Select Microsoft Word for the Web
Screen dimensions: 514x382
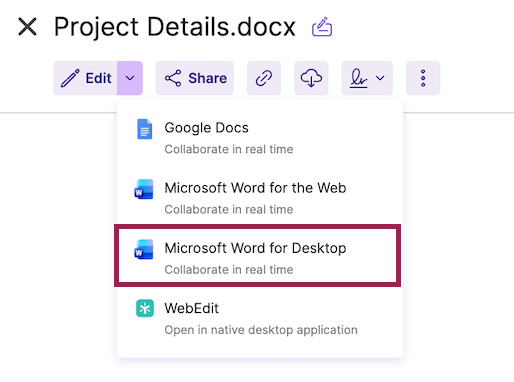click(x=260, y=198)
